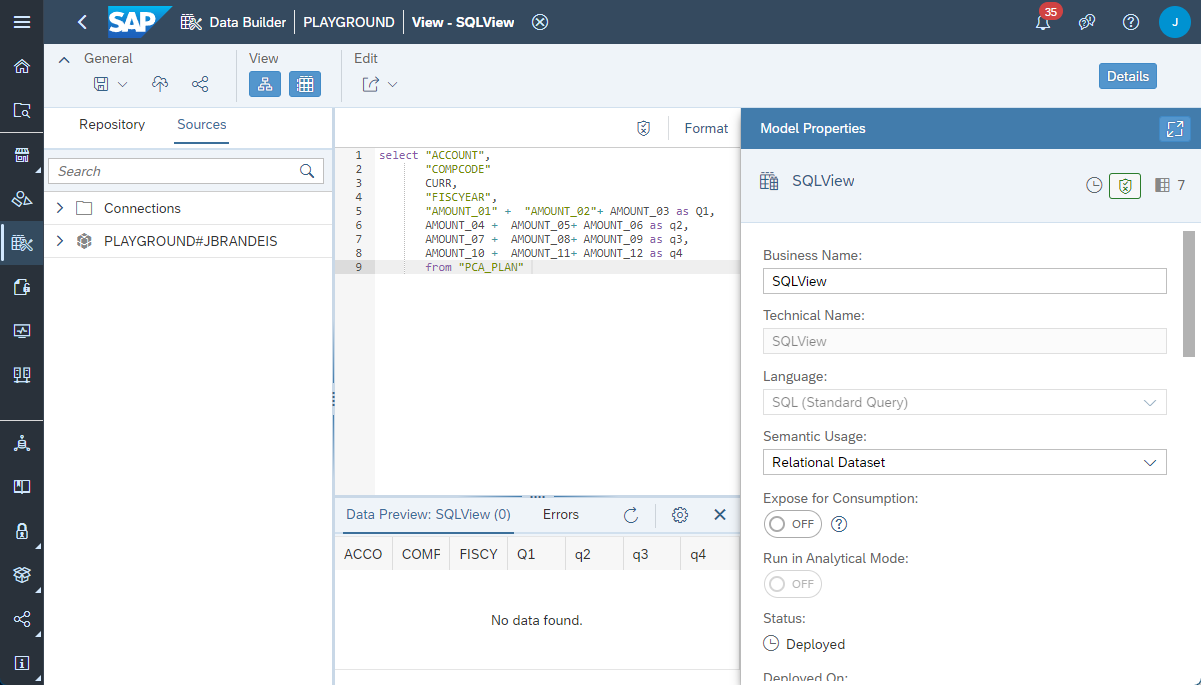Toggle Expose for Consumption switch
Screen dimensions: 1201x685
[x=793, y=524]
